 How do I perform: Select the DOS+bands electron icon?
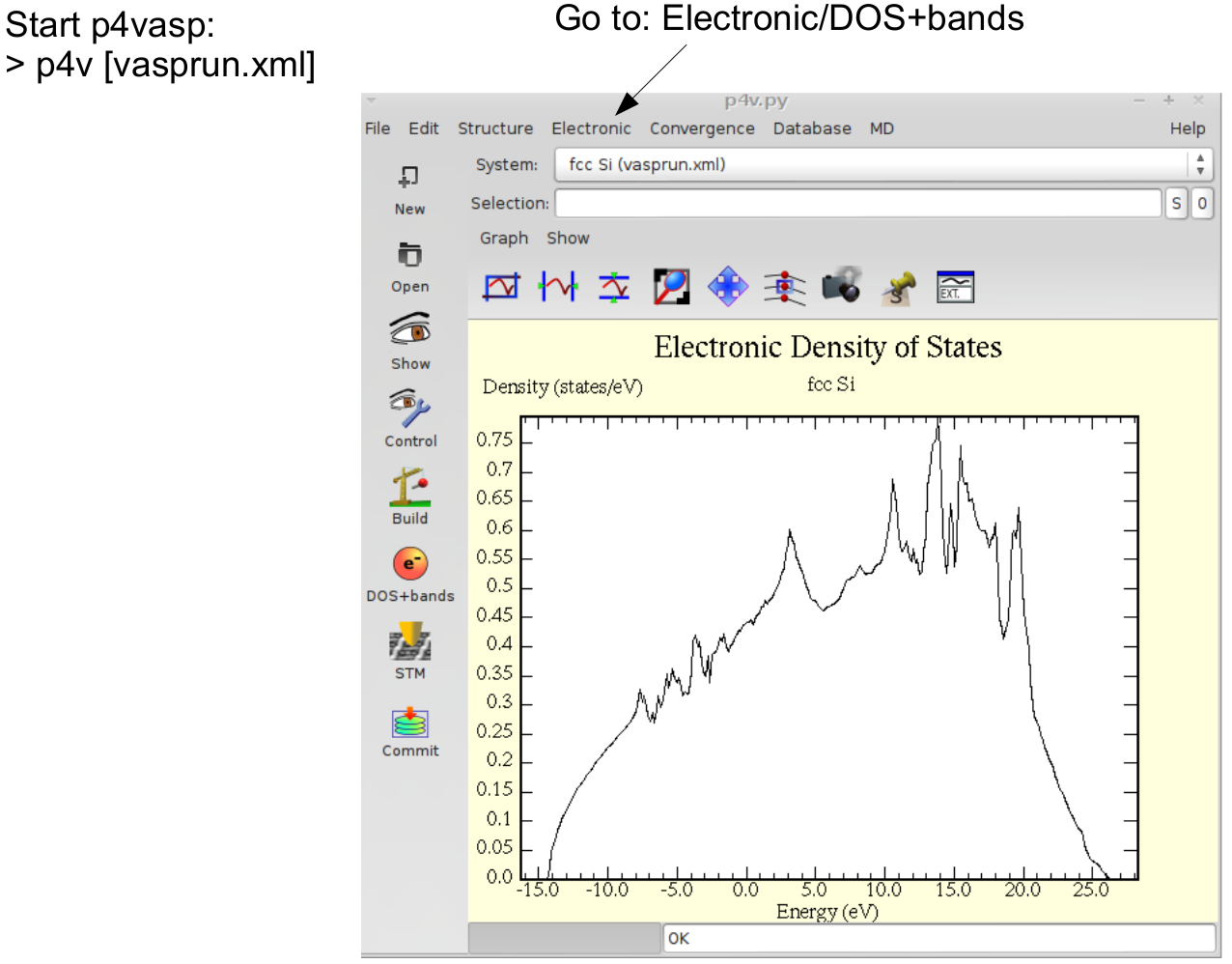tap(409, 564)
